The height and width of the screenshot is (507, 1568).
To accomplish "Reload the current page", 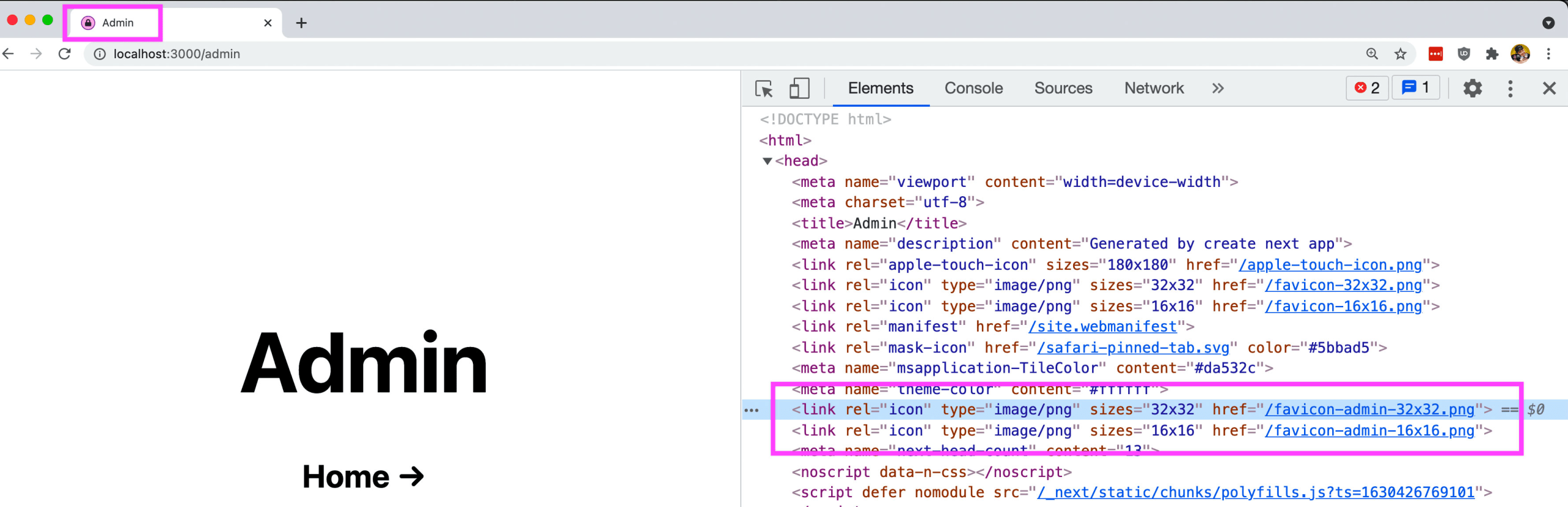I will 64,54.
